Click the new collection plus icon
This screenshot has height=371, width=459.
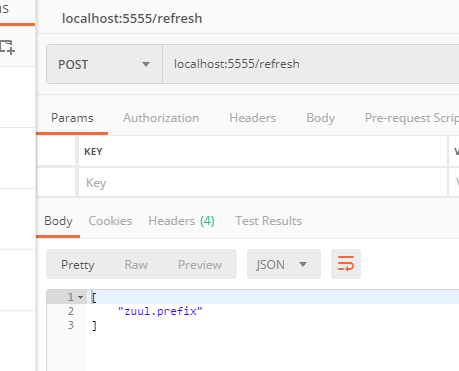(x=7, y=47)
